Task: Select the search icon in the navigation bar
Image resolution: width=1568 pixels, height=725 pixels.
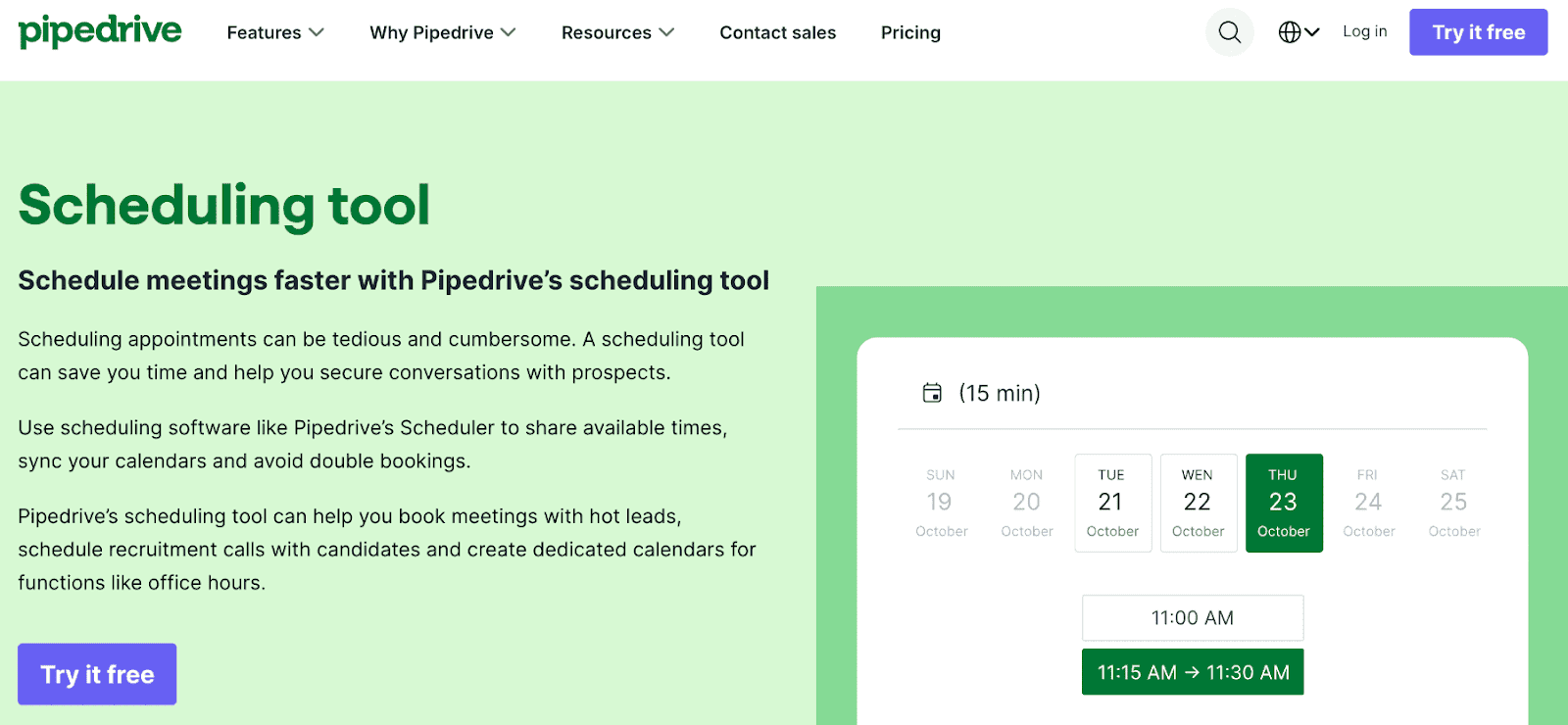Action: [x=1229, y=31]
